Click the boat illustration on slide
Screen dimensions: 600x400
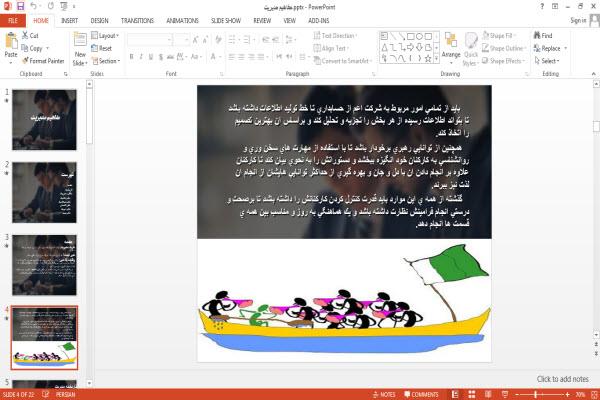(x=344, y=299)
